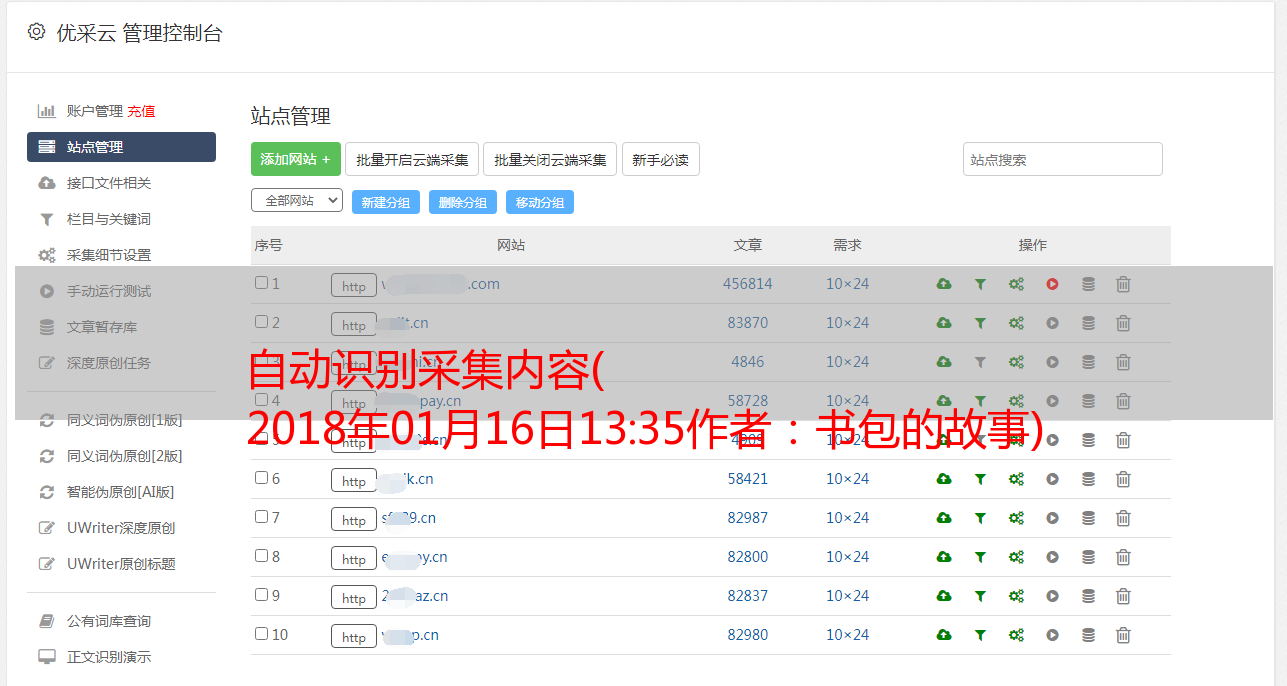
Task: Click 批量关闭云端采集 button
Action: 550,159
